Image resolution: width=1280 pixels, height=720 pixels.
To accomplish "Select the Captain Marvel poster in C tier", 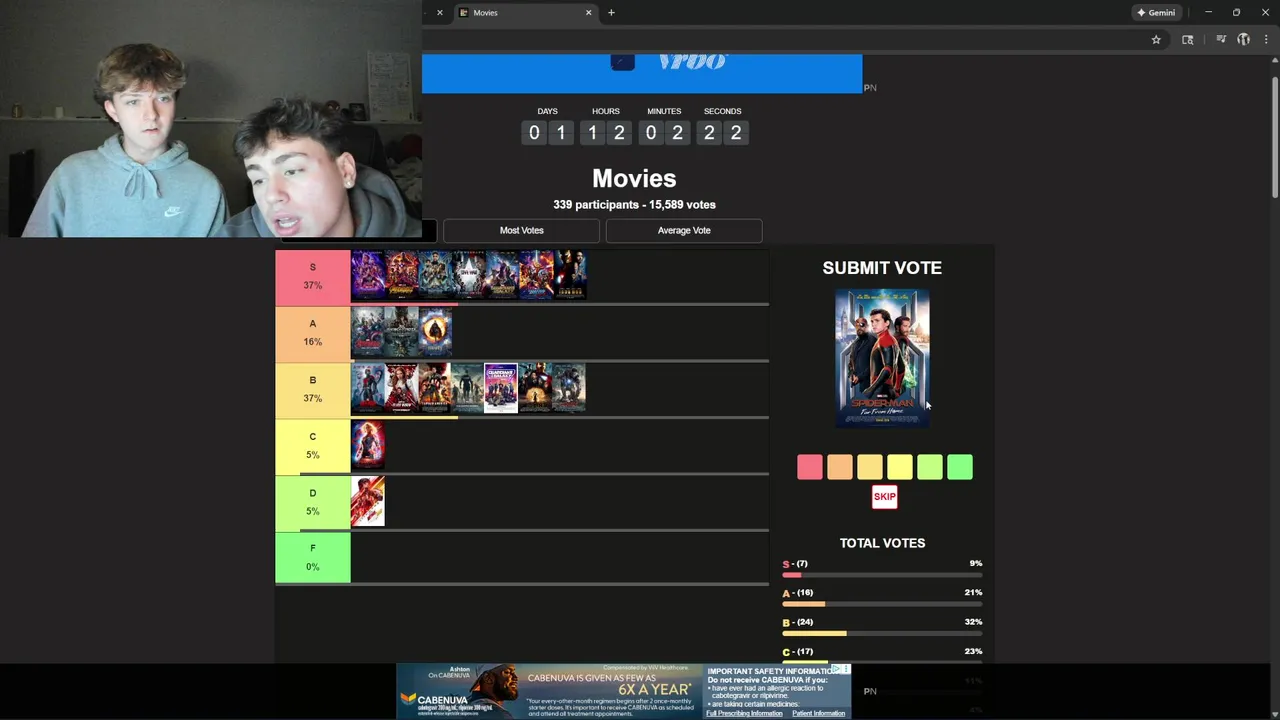I will pyautogui.click(x=368, y=445).
